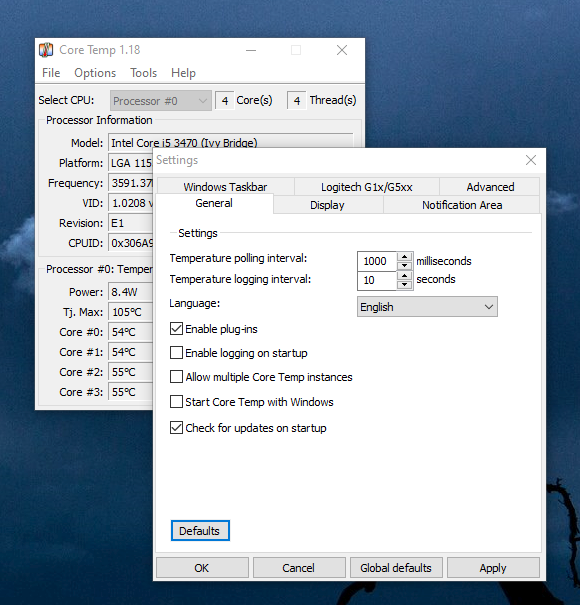Screen dimensions: 580x605
Task: Increase temperature polling interval with up arrow
Action: [x=404, y=257]
